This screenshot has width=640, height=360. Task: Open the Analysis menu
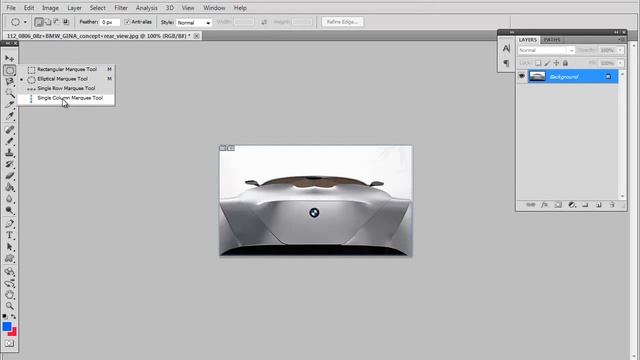pyautogui.click(x=147, y=8)
